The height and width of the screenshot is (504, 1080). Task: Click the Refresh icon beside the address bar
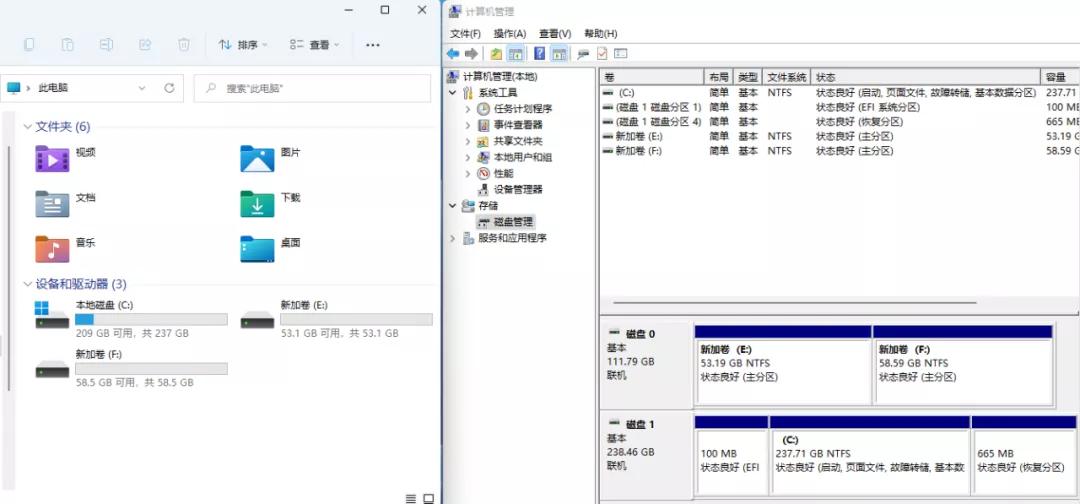click(x=169, y=88)
